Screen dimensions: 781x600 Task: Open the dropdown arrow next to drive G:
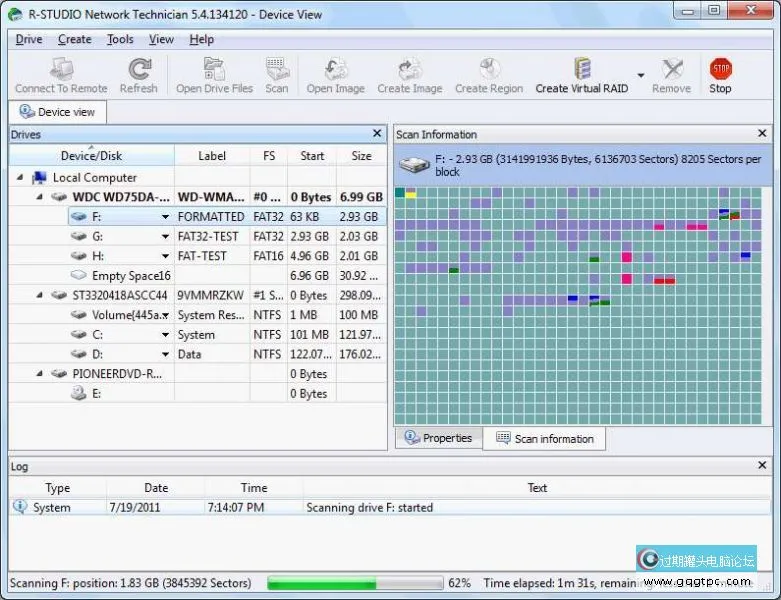click(x=165, y=237)
